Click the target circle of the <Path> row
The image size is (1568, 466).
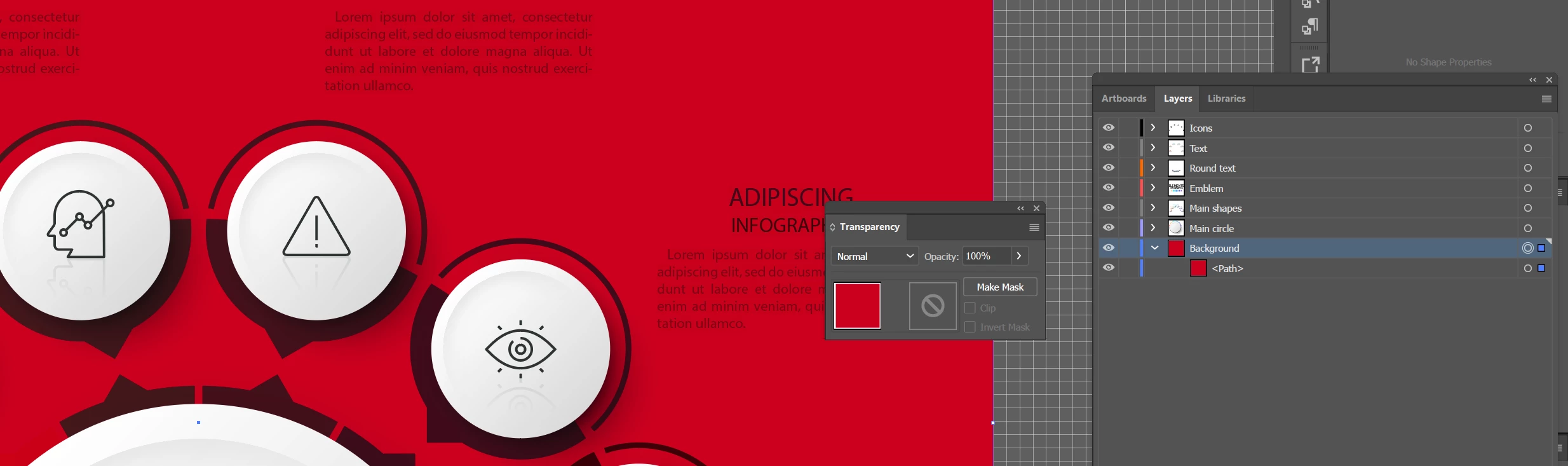tap(1527, 268)
